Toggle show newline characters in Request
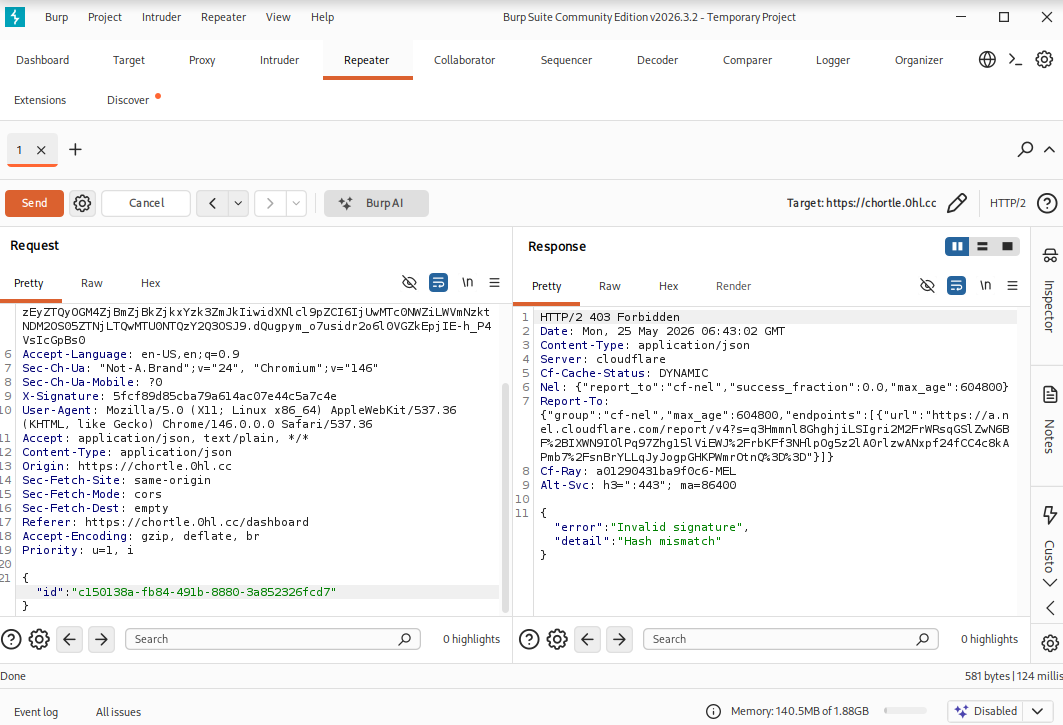This screenshot has height=725, width=1063. coord(467,282)
